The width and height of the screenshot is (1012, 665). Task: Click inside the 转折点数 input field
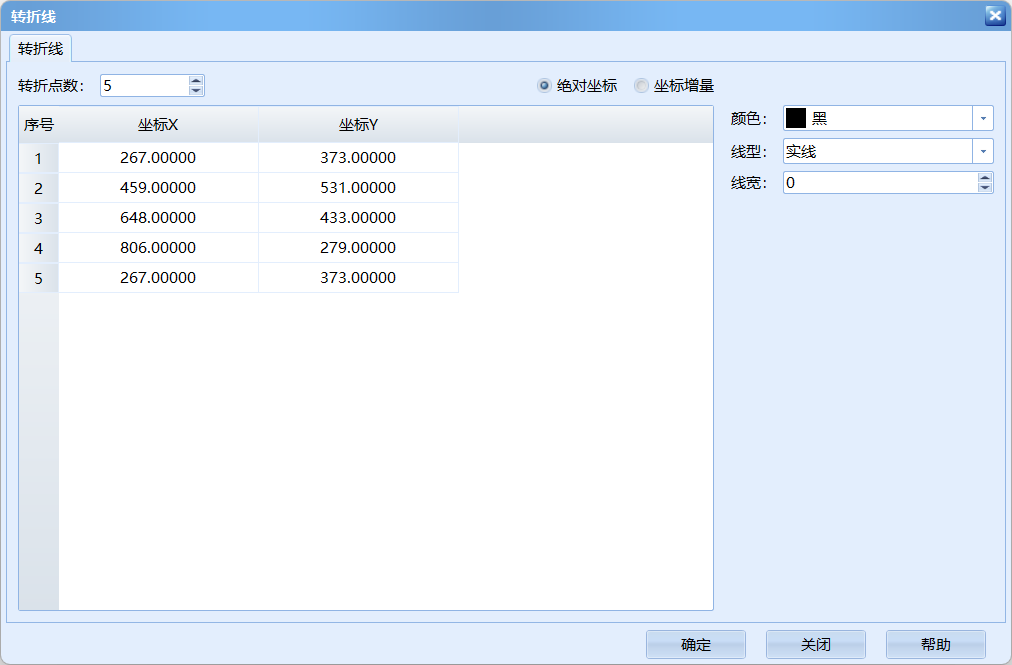(x=140, y=85)
